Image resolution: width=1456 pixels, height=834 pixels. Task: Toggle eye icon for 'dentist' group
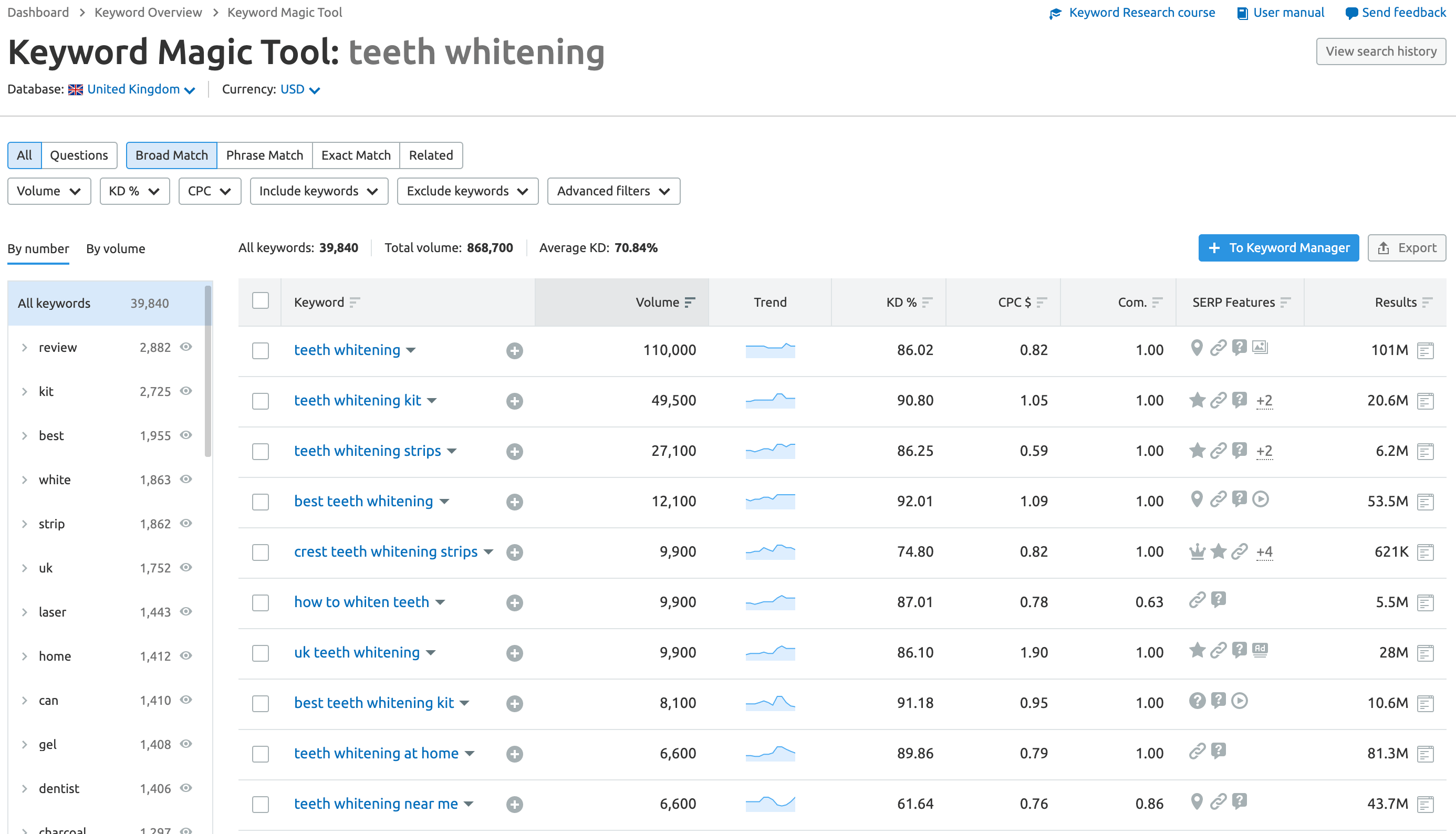[x=185, y=788]
